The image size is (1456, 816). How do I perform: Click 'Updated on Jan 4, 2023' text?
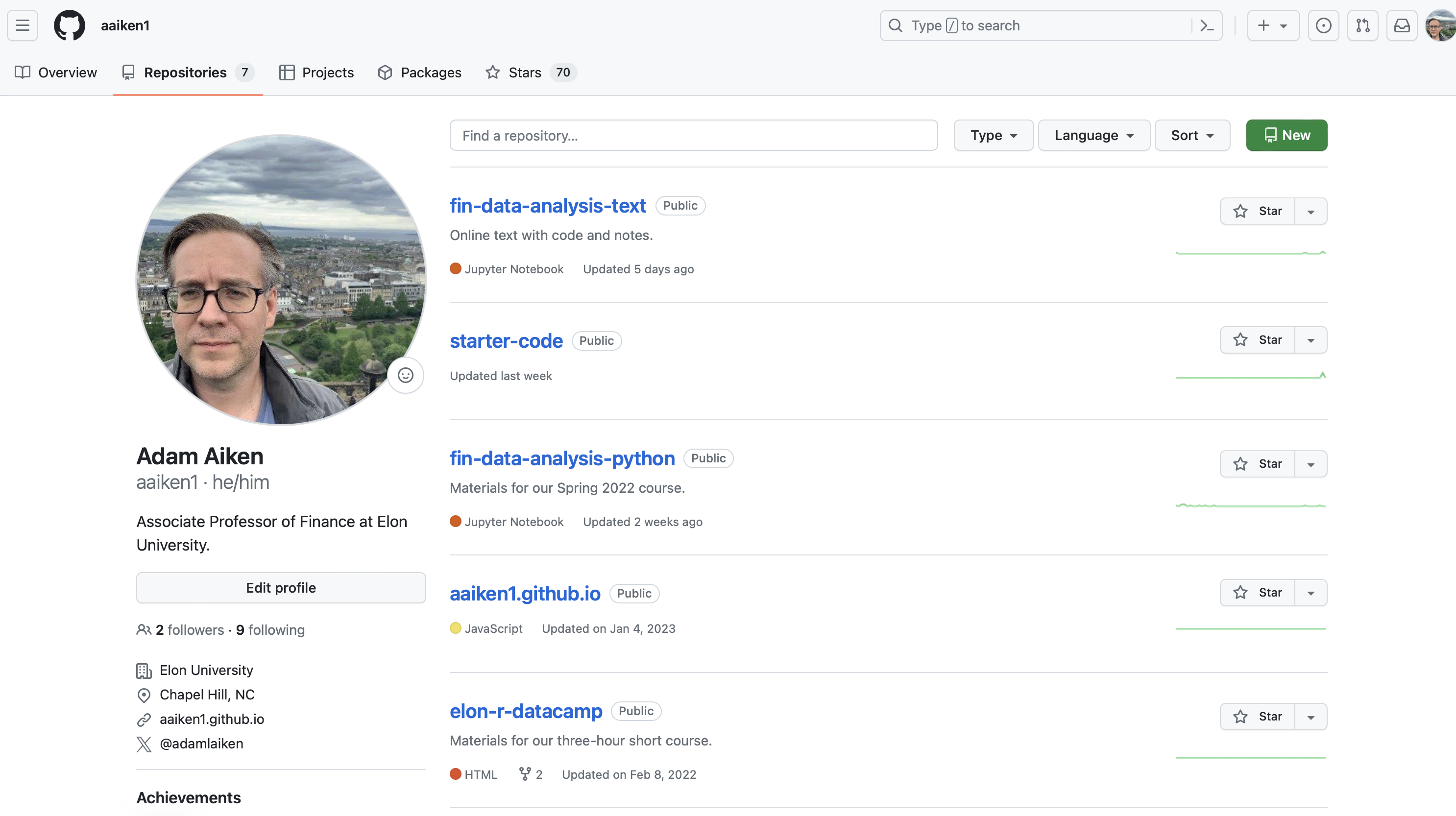[608, 628]
